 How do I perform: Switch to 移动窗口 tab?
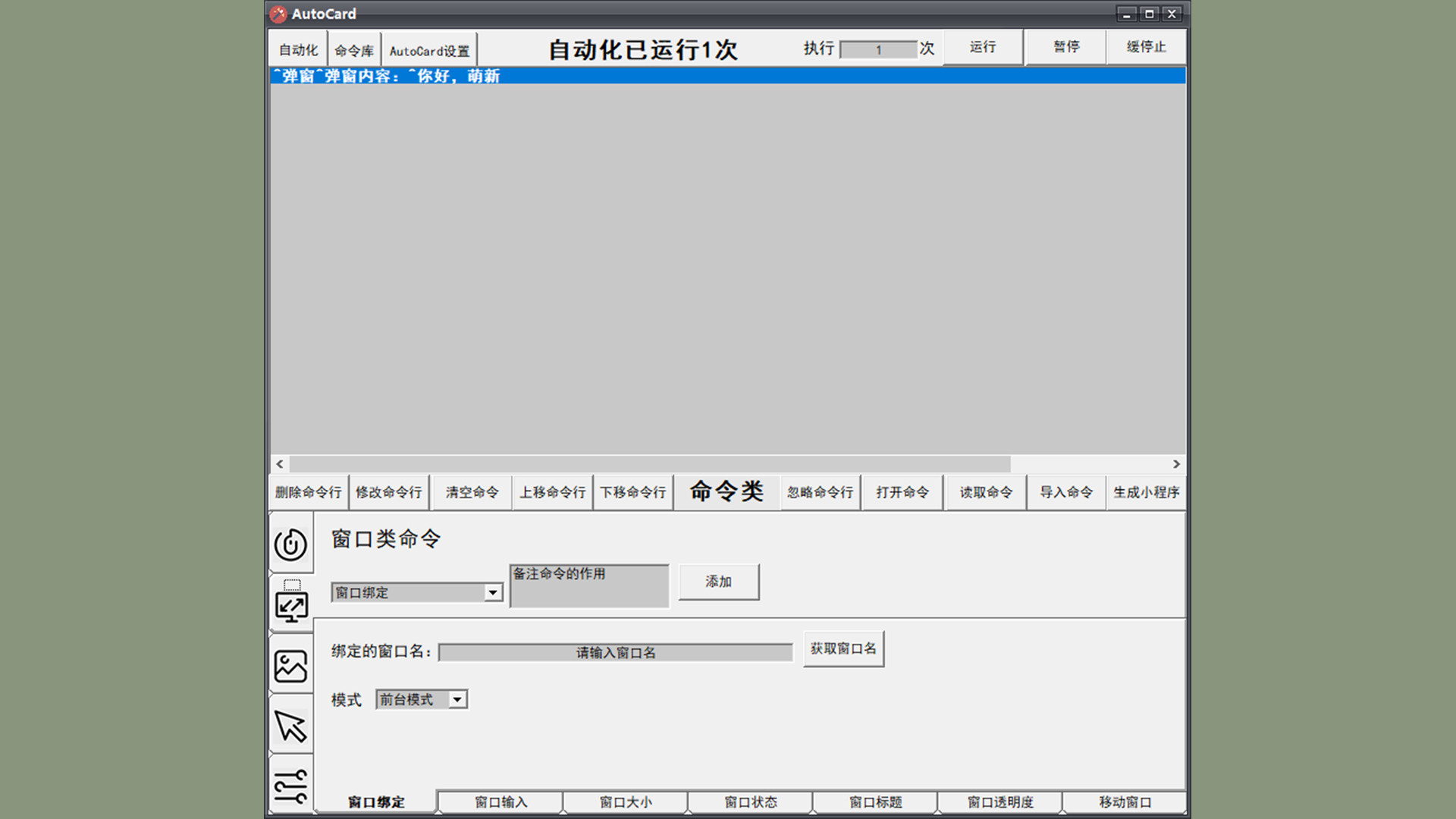[x=1125, y=802]
